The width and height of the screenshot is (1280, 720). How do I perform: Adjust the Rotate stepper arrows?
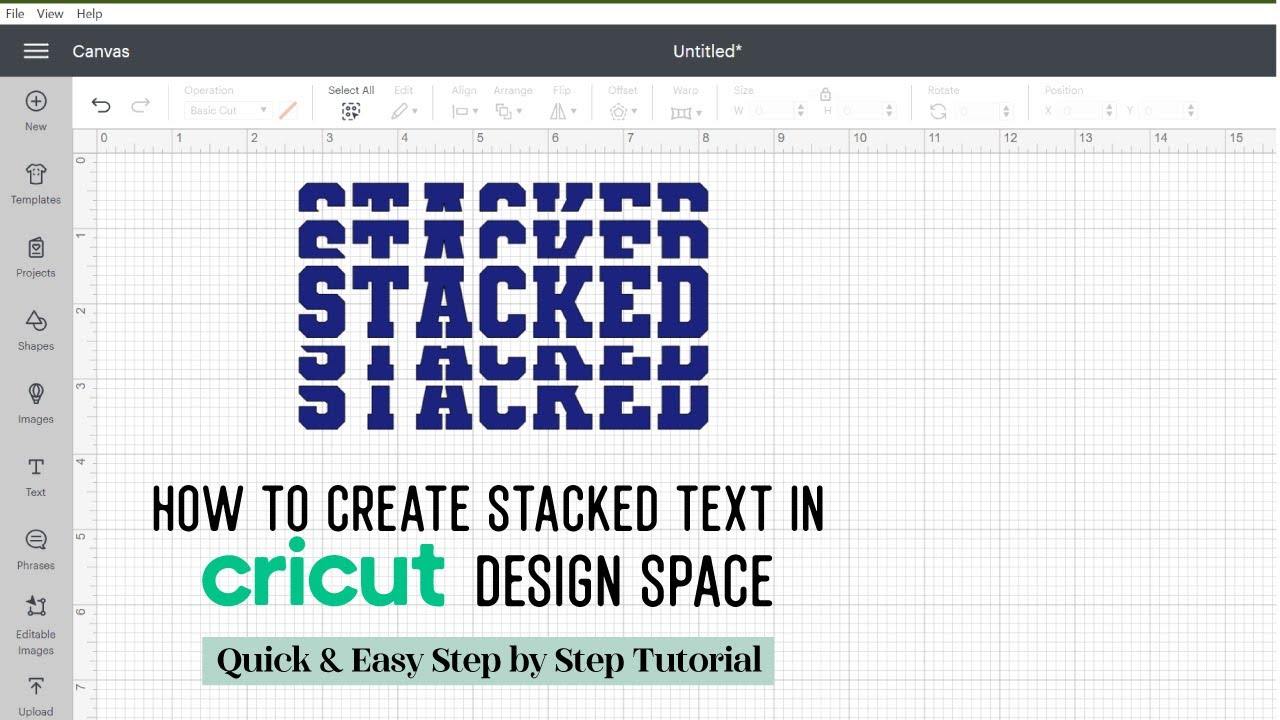tap(1006, 111)
